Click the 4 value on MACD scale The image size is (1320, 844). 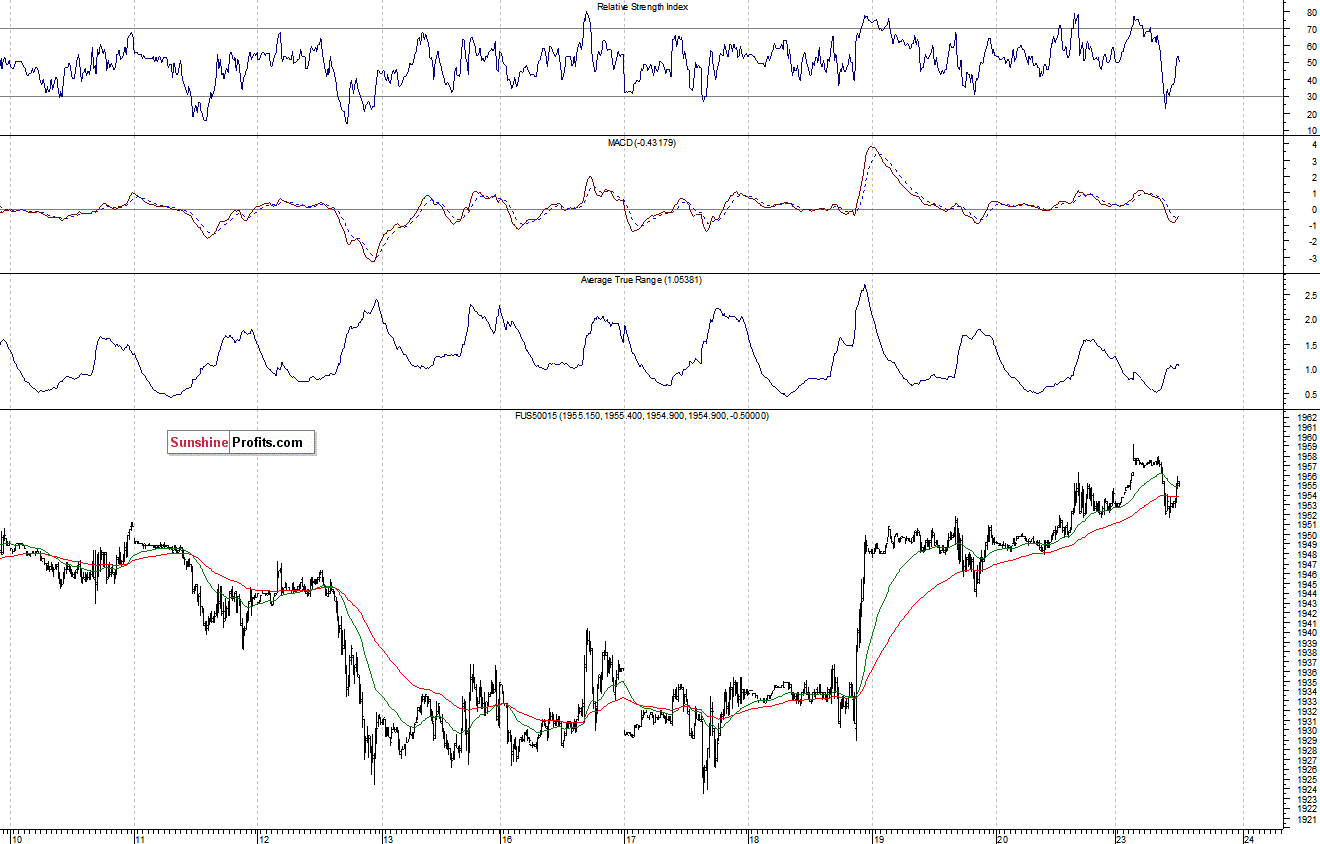[1312, 145]
